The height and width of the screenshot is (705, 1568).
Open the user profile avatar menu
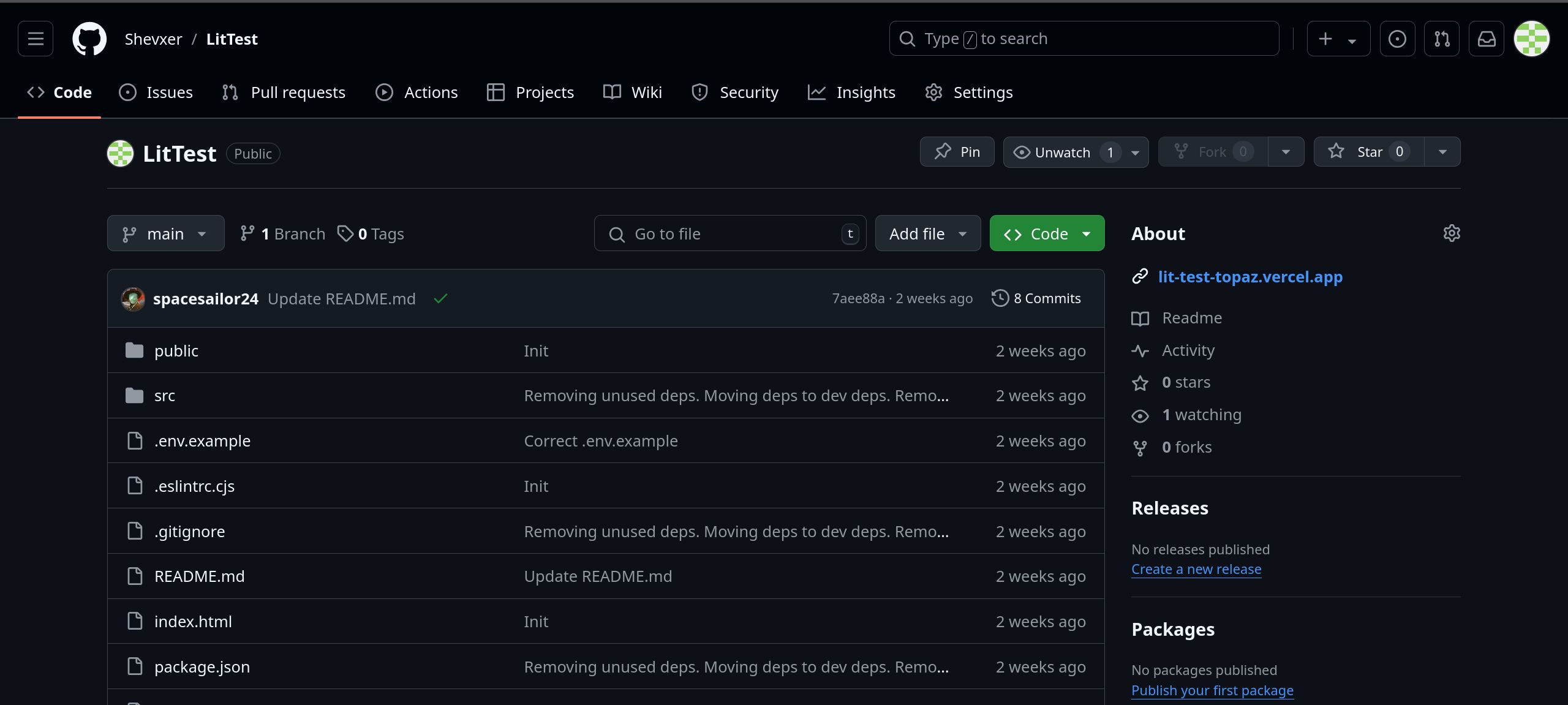click(x=1531, y=39)
